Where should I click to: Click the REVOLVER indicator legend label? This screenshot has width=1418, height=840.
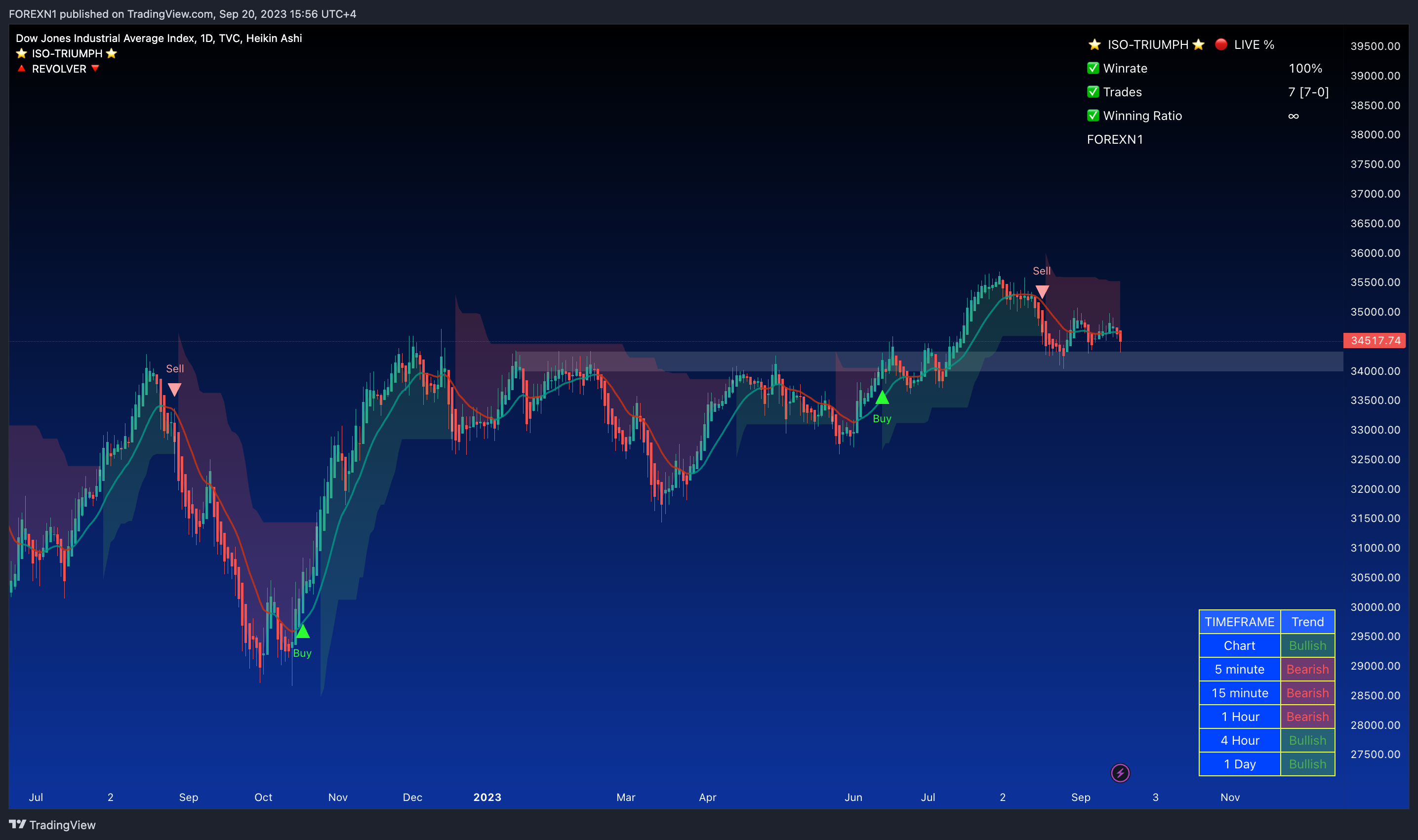[59, 69]
